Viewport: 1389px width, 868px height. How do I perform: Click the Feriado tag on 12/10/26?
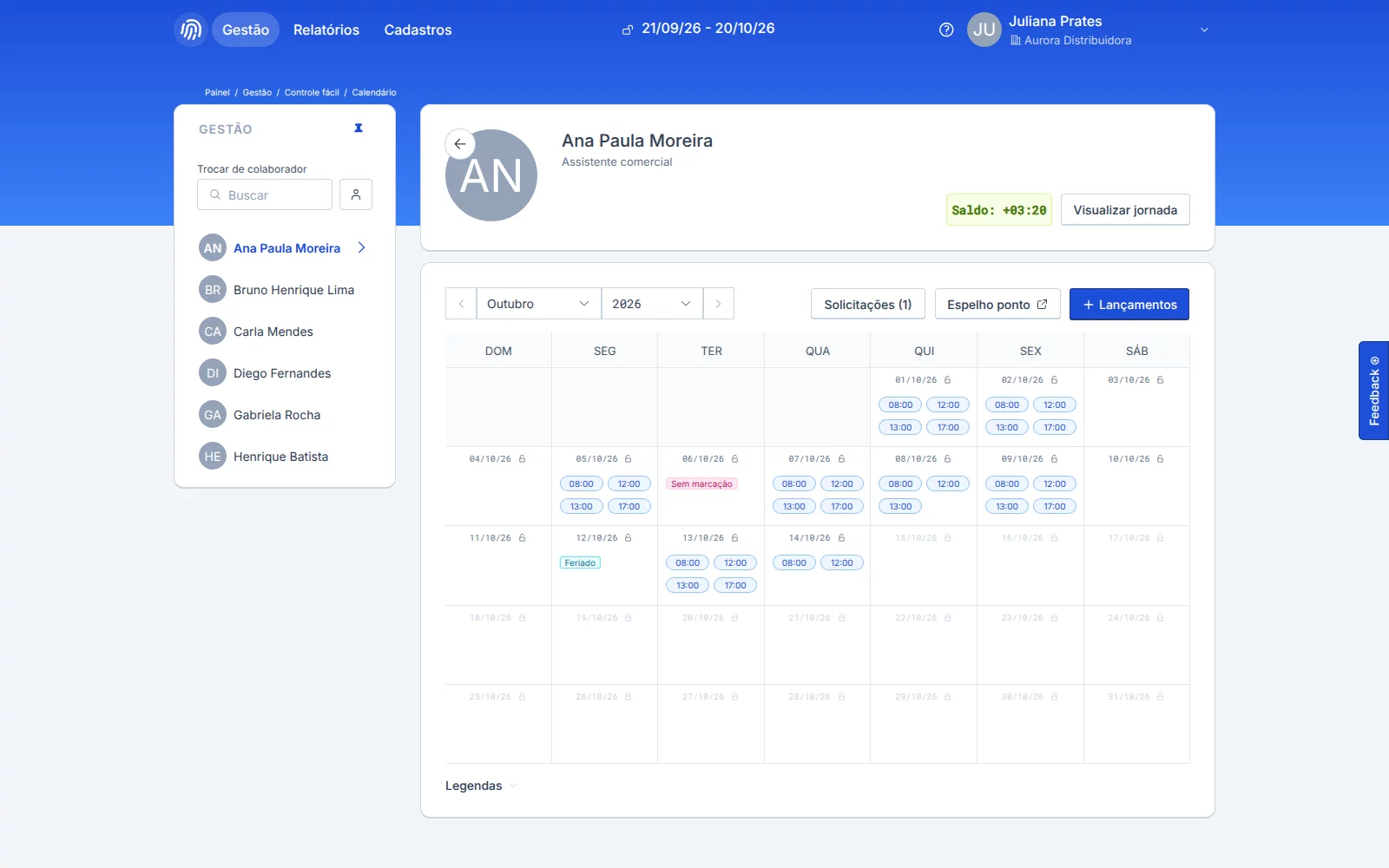click(580, 563)
